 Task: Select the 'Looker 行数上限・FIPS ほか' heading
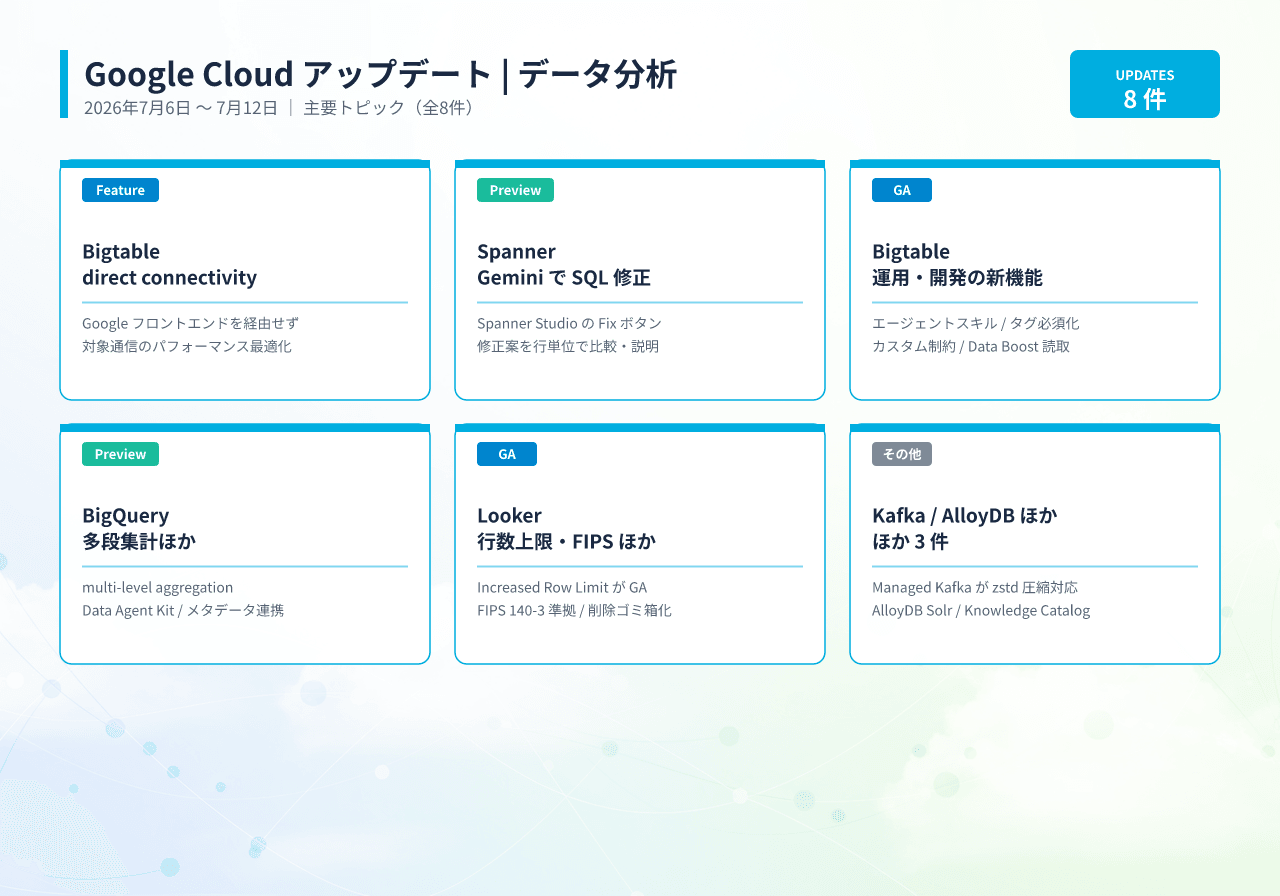pos(566,528)
